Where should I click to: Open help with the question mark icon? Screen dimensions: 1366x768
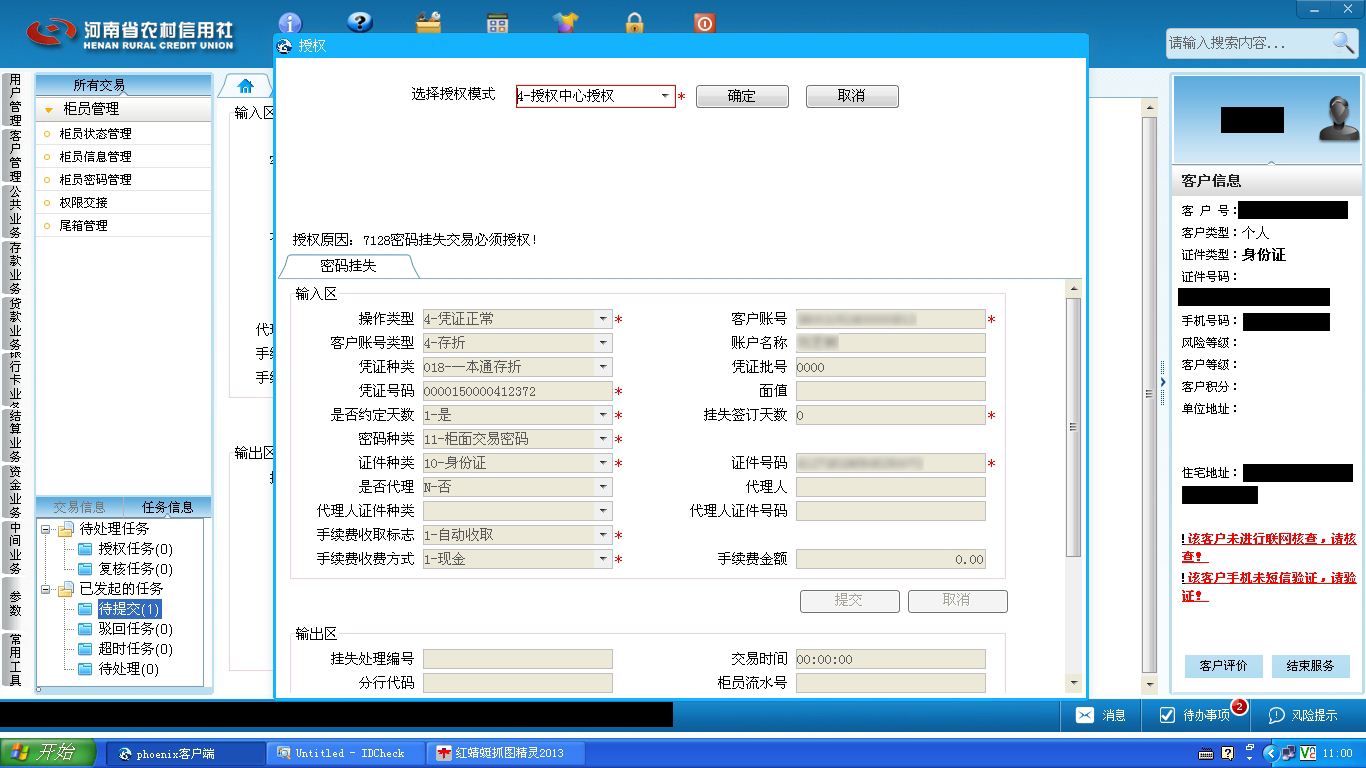[x=359, y=22]
